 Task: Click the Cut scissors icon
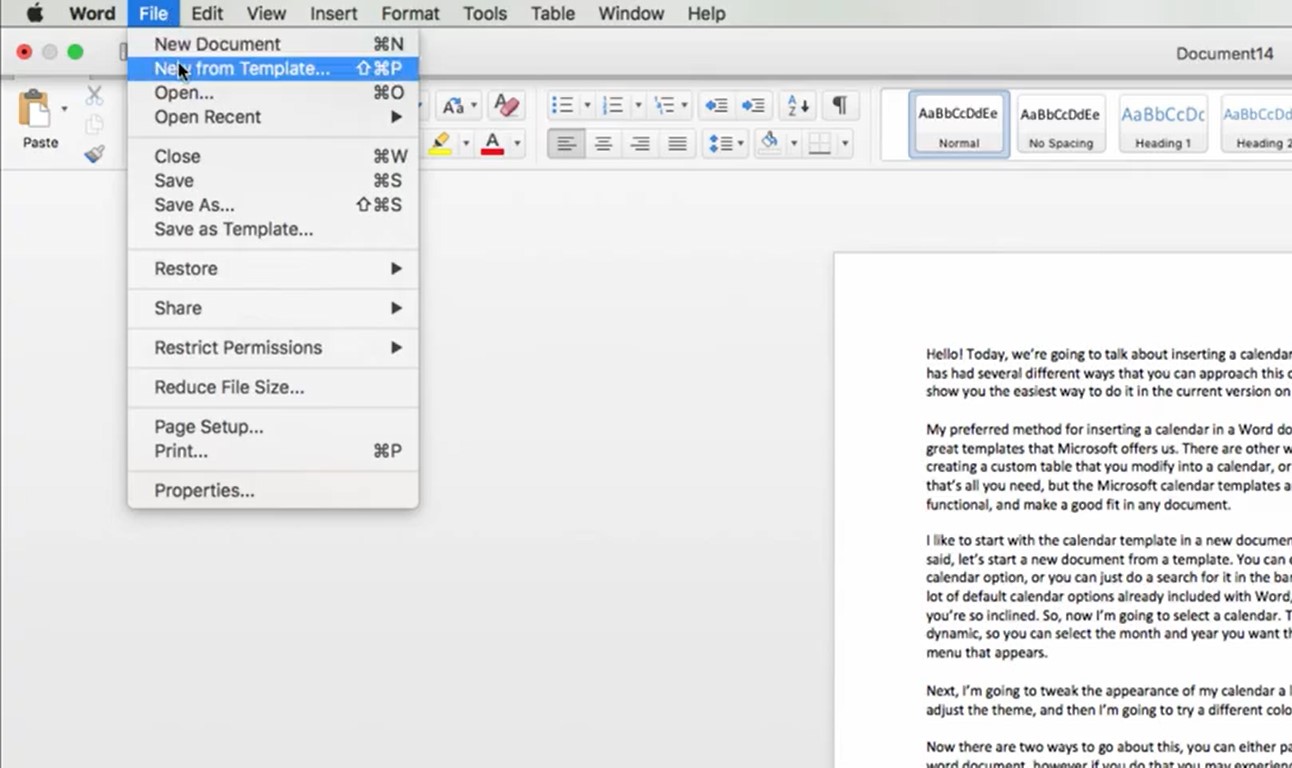point(93,96)
